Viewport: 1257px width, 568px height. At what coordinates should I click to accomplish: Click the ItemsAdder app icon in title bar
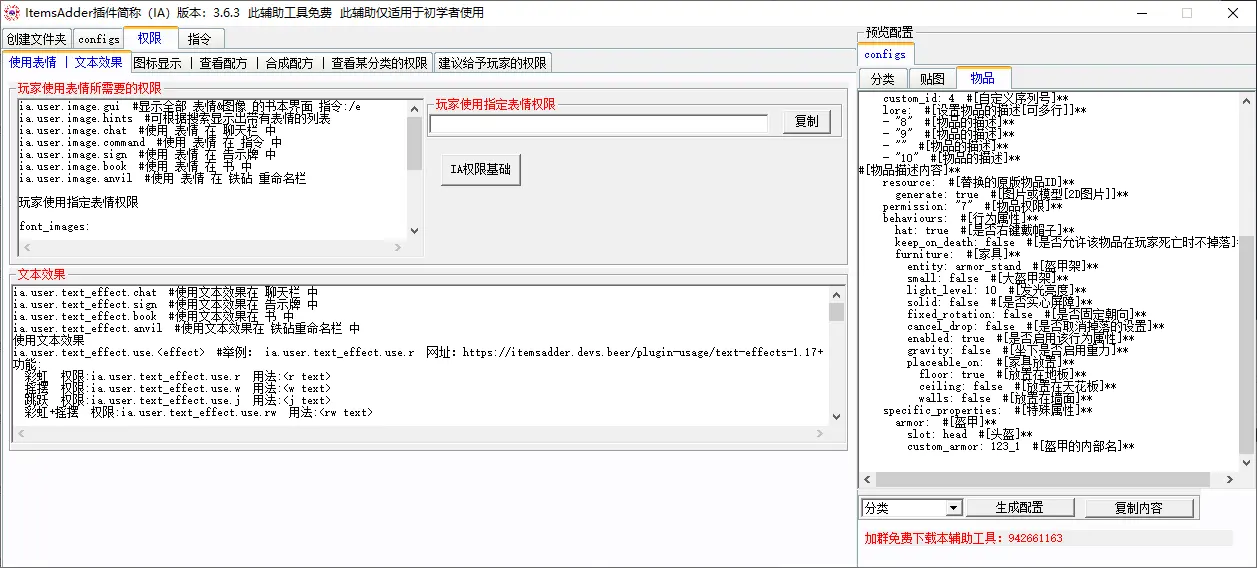pyautogui.click(x=11, y=13)
